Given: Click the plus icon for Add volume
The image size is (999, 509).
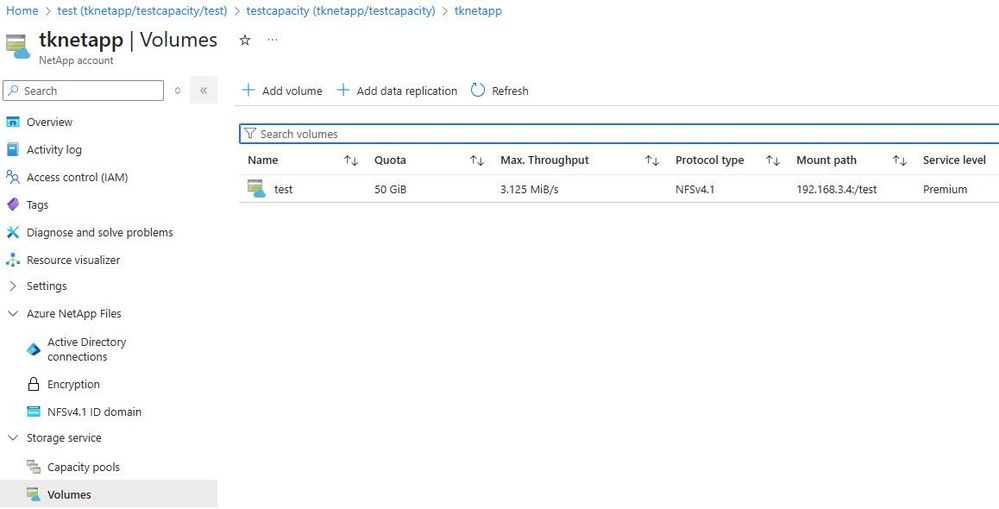Looking at the screenshot, I should (x=248, y=90).
